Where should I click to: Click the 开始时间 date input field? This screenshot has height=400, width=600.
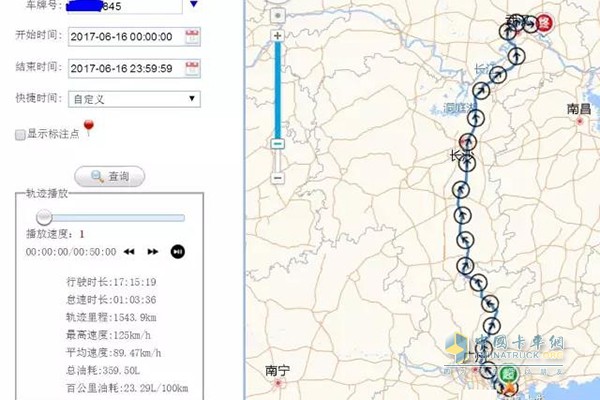(123, 37)
